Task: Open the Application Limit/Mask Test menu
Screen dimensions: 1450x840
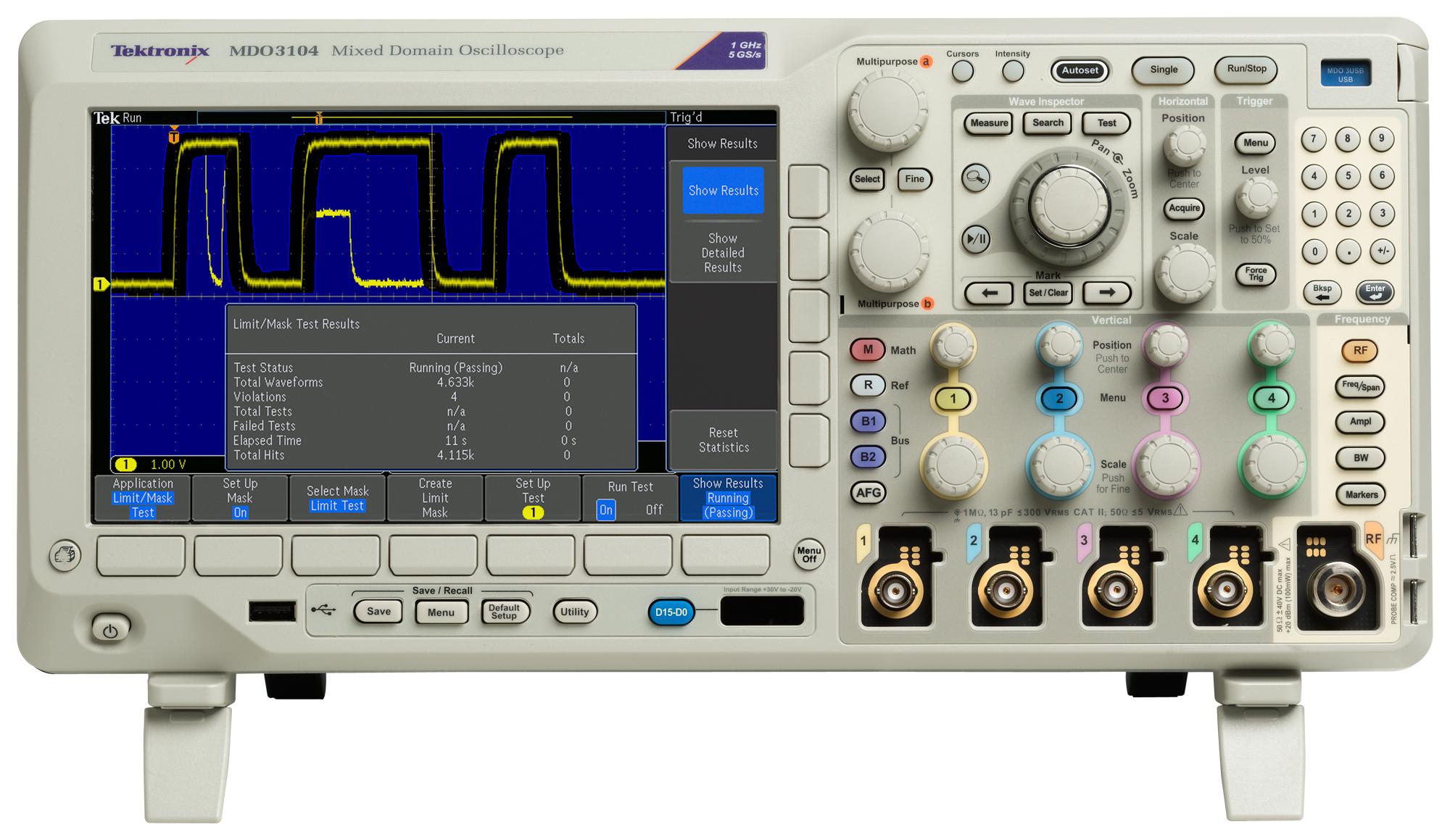Action: [143, 498]
